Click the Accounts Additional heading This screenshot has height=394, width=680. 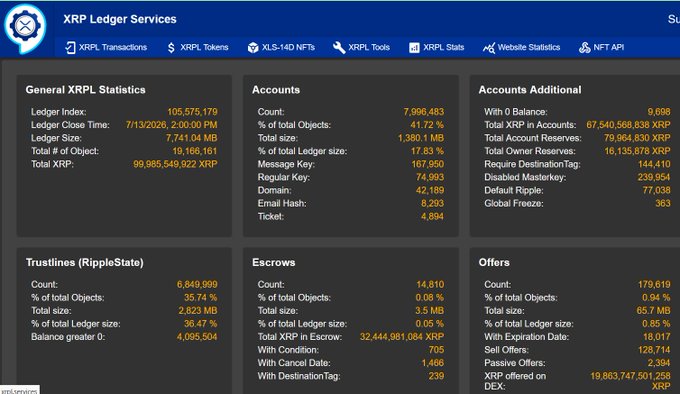530,90
